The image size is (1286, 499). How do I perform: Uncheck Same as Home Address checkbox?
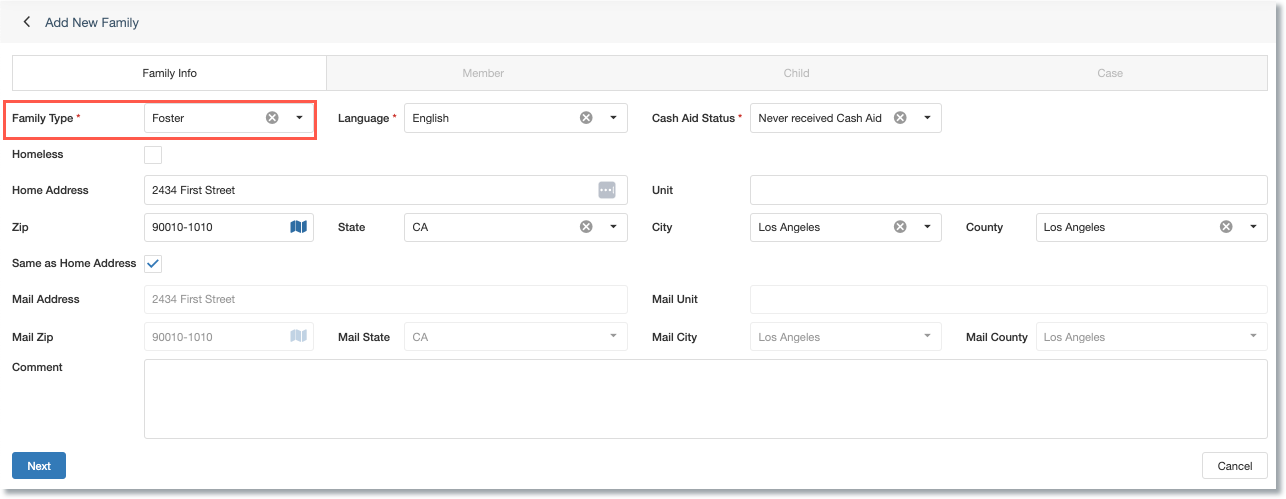[x=153, y=264]
